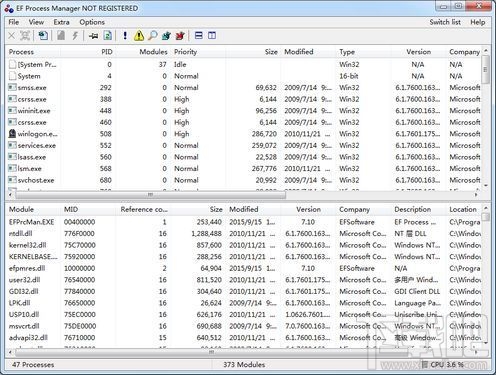The image size is (496, 375).
Task: Click the red arrow toolbar icon
Action: coord(180,35)
